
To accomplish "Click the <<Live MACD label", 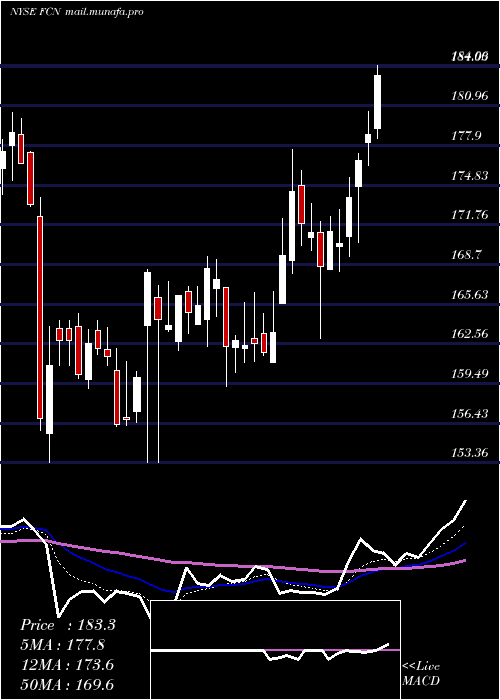I will pos(421,674).
